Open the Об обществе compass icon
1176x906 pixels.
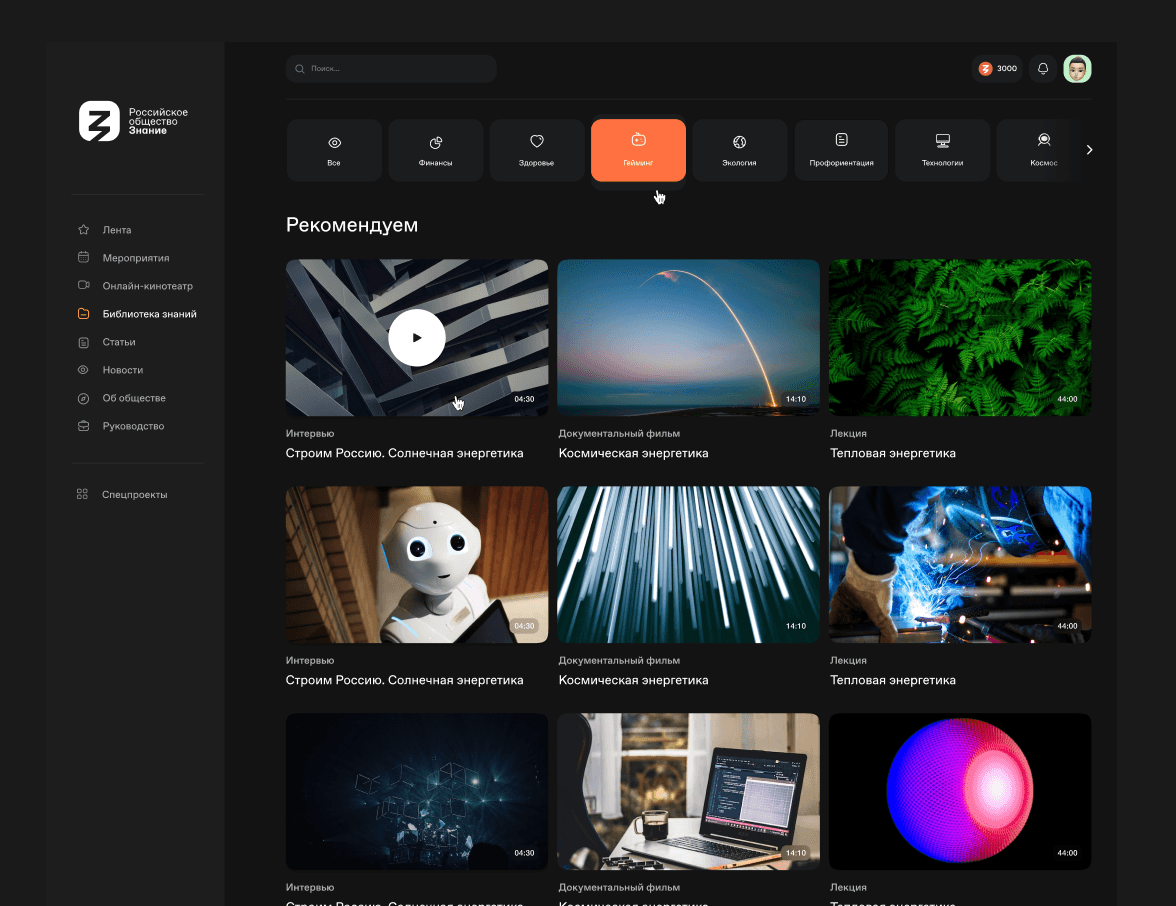pos(83,398)
